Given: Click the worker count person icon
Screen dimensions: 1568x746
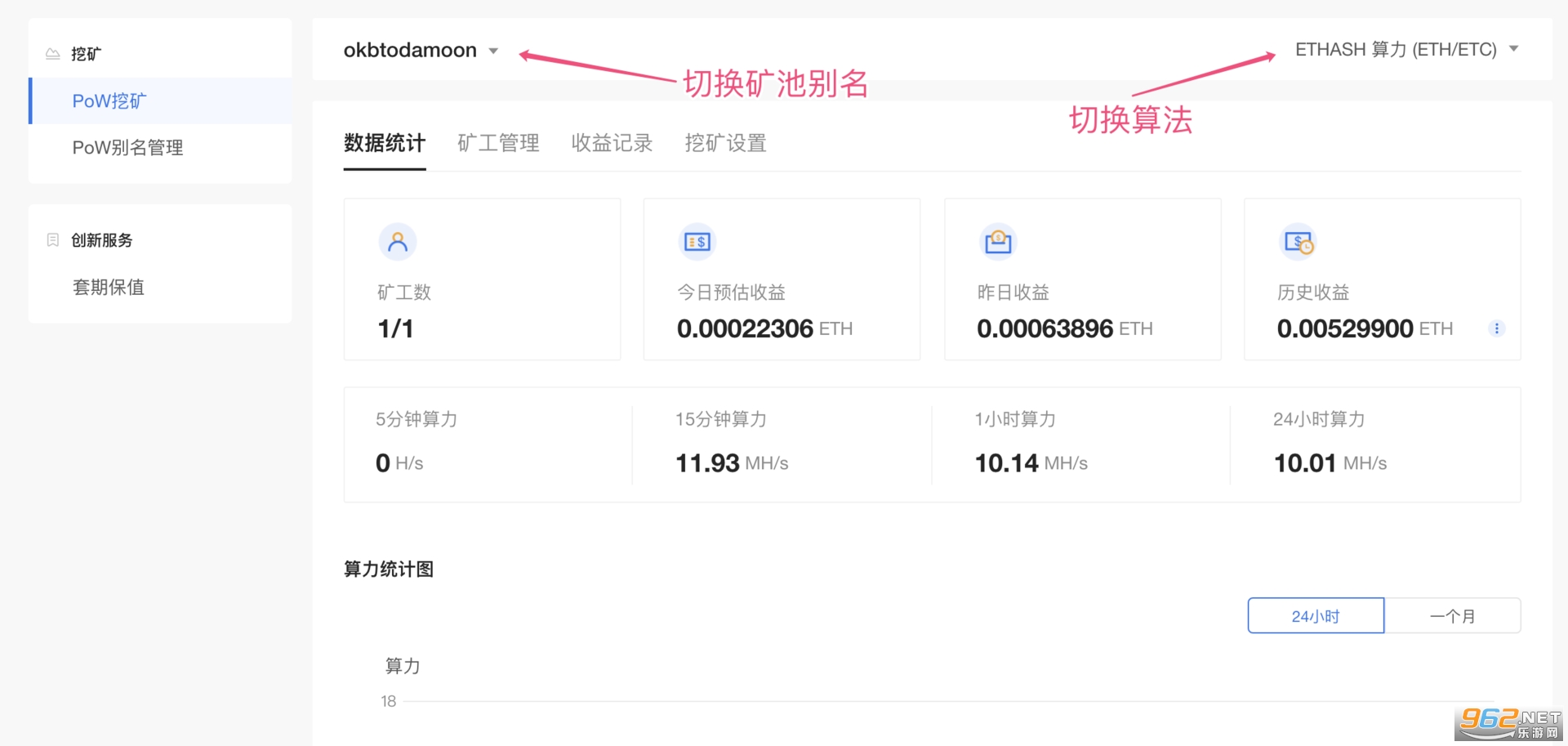Looking at the screenshot, I should tap(398, 242).
